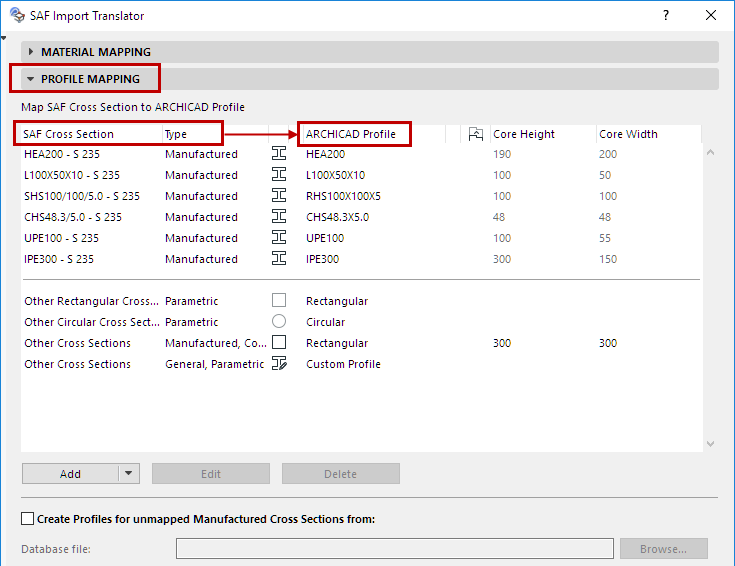Click the Add button
The height and width of the screenshot is (566, 735).
tap(70, 474)
